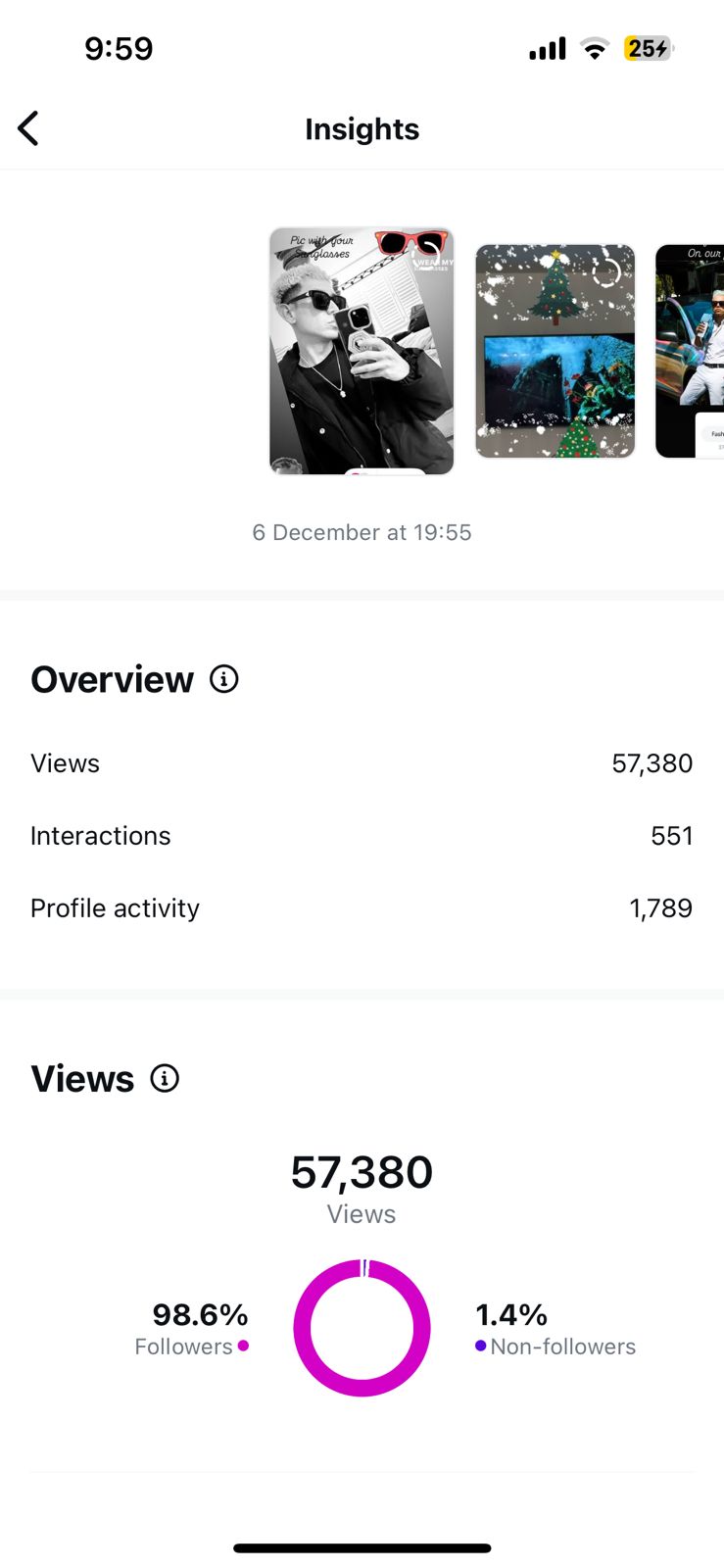The width and height of the screenshot is (724, 1568).
Task: Tap the 98.6% Followers label
Action: click(192, 1329)
